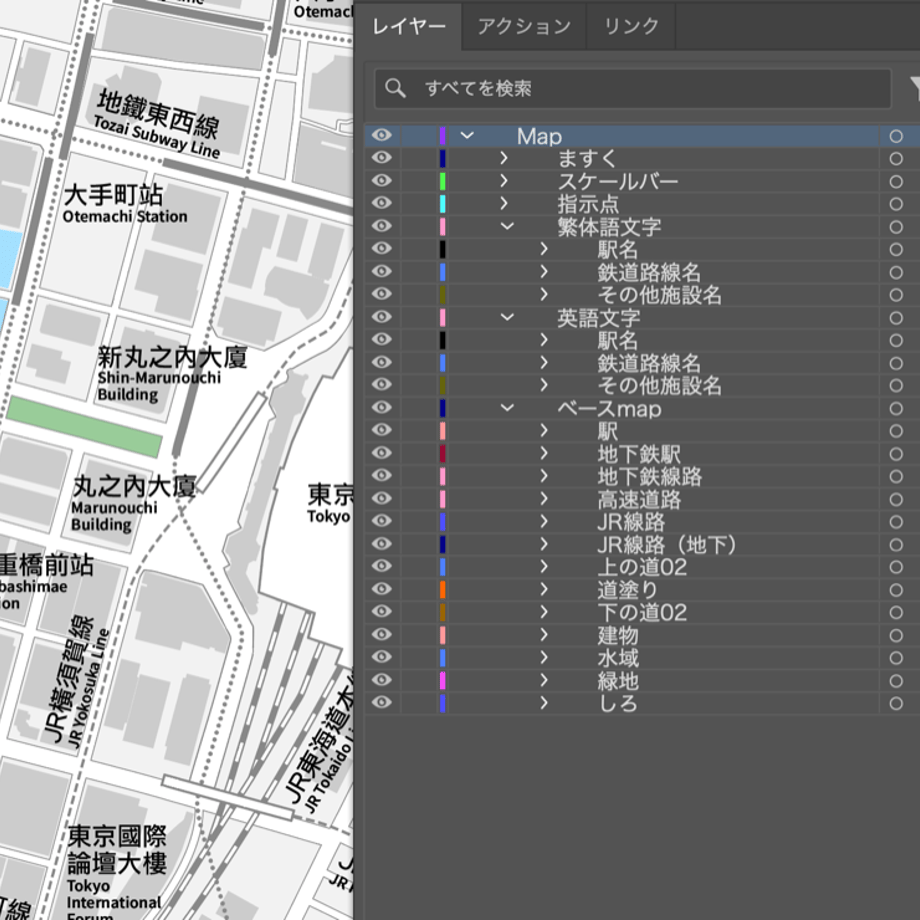The width and height of the screenshot is (920, 920).
Task: Click Tozai Subway Line label on map
Action: tap(157, 138)
